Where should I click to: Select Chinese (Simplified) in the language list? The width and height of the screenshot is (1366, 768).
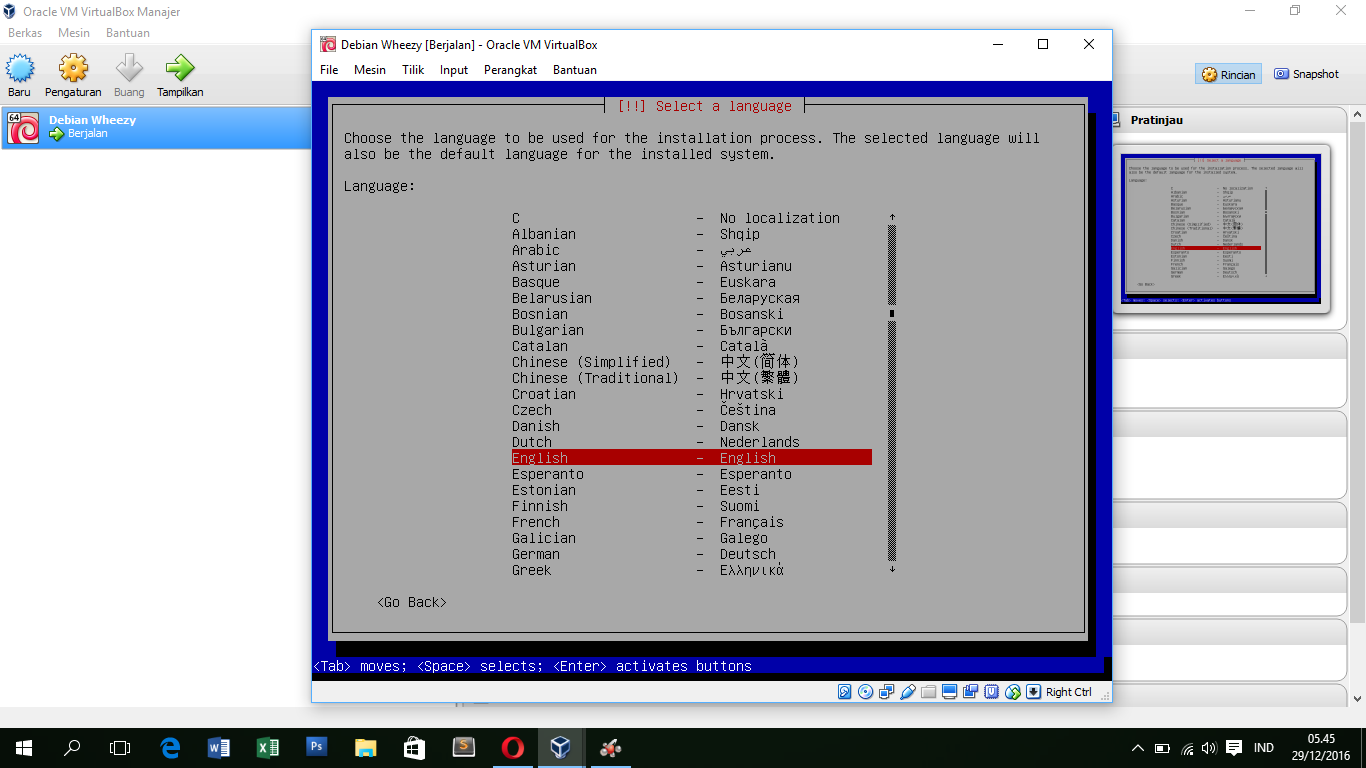point(692,362)
